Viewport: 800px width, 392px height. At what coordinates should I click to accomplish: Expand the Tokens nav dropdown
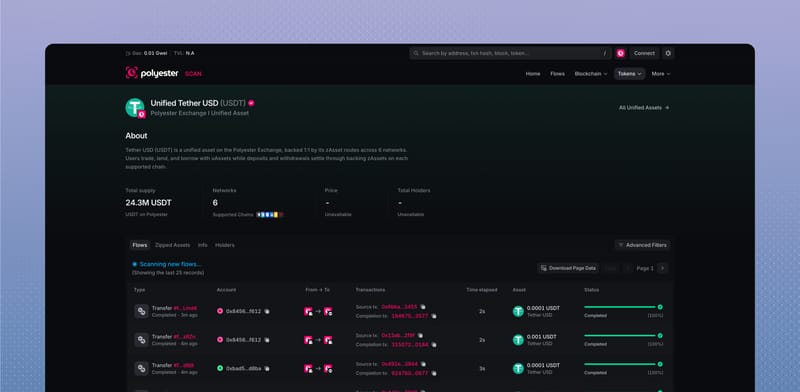[630, 74]
